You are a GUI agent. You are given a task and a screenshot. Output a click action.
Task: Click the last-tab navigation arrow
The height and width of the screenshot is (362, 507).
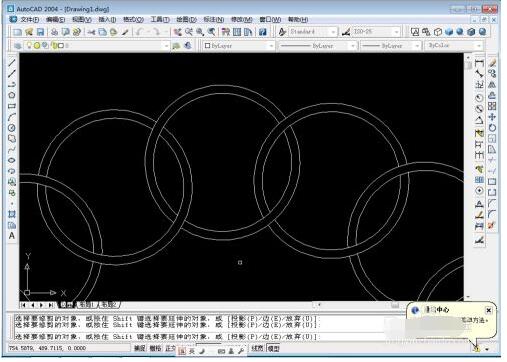(51, 305)
